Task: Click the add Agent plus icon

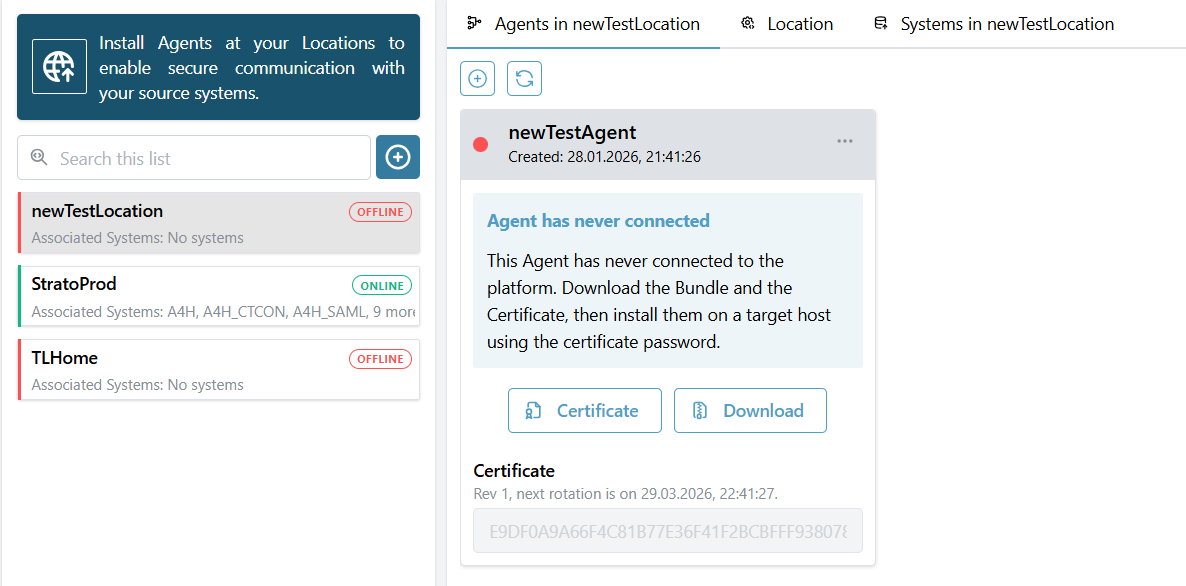Action: [477, 78]
